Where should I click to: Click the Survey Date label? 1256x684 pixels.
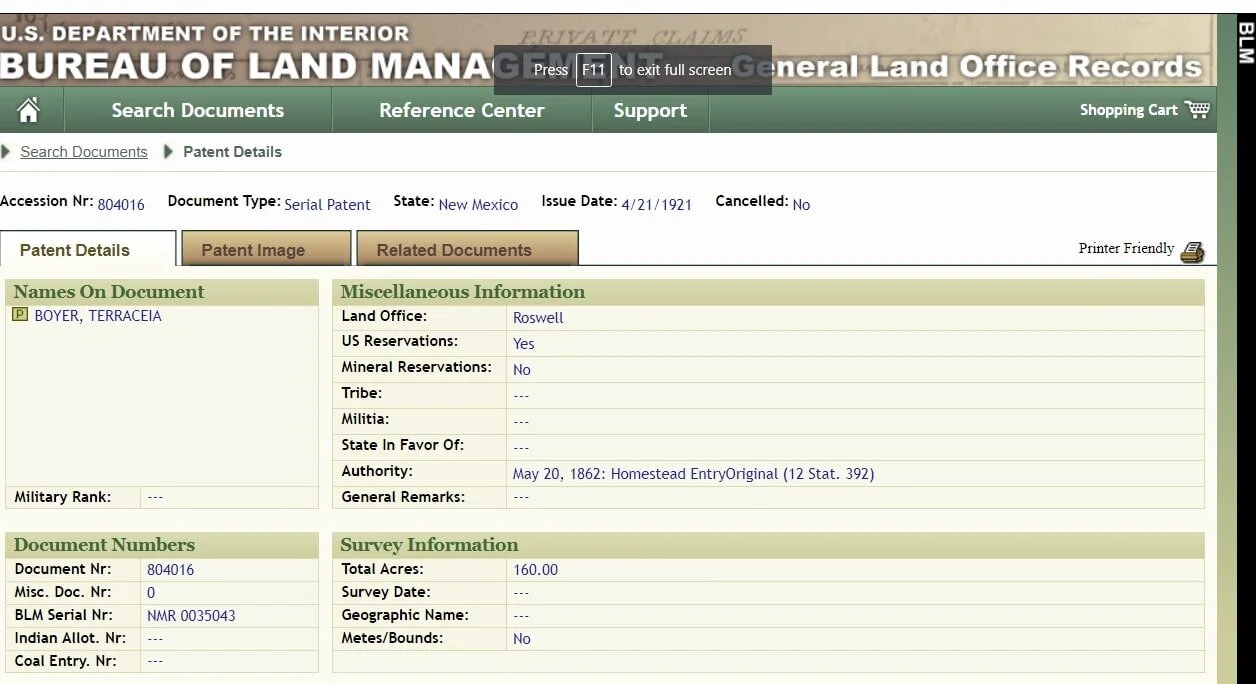tap(386, 592)
